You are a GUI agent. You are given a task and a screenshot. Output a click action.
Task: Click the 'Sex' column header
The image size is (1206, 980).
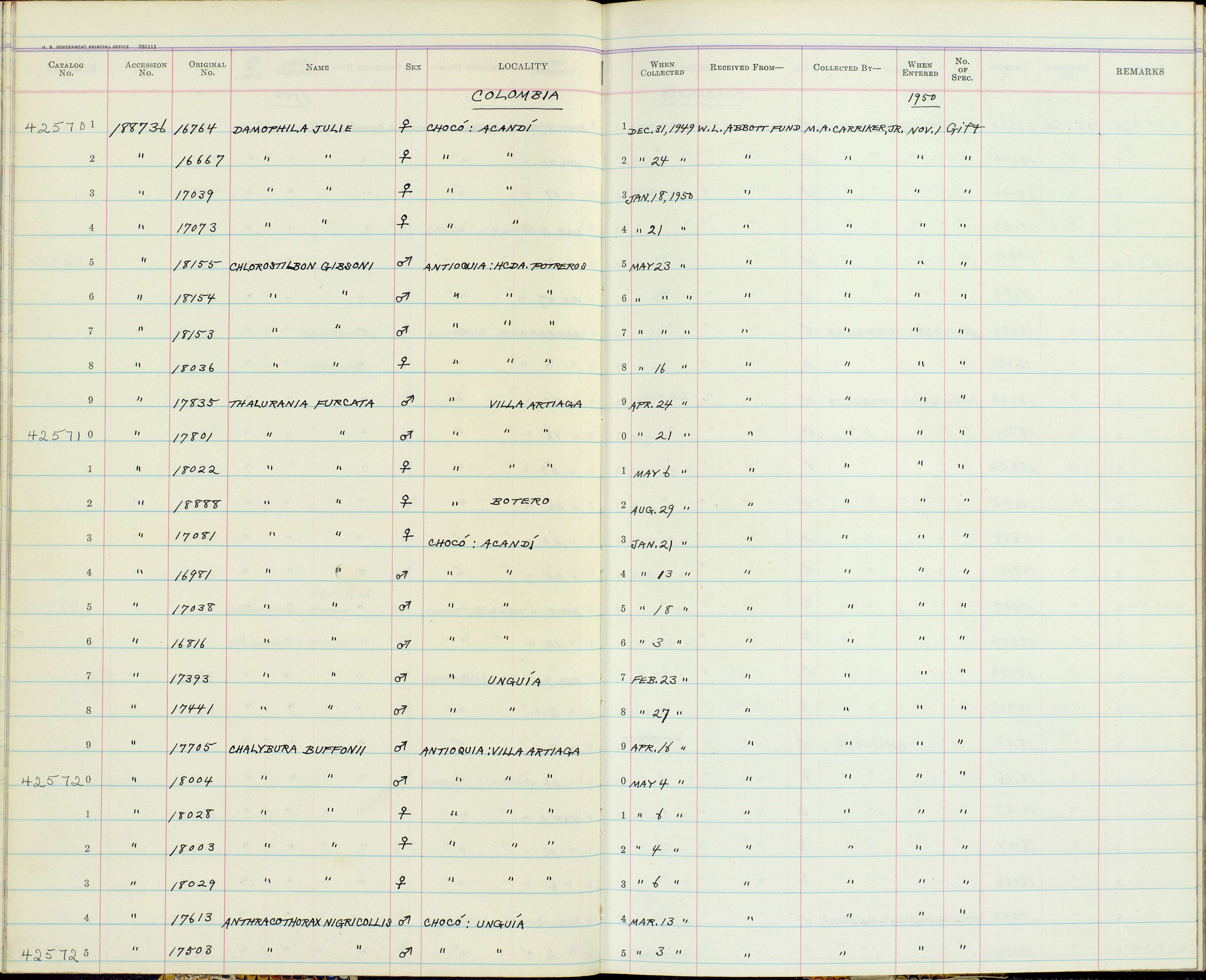coord(413,67)
